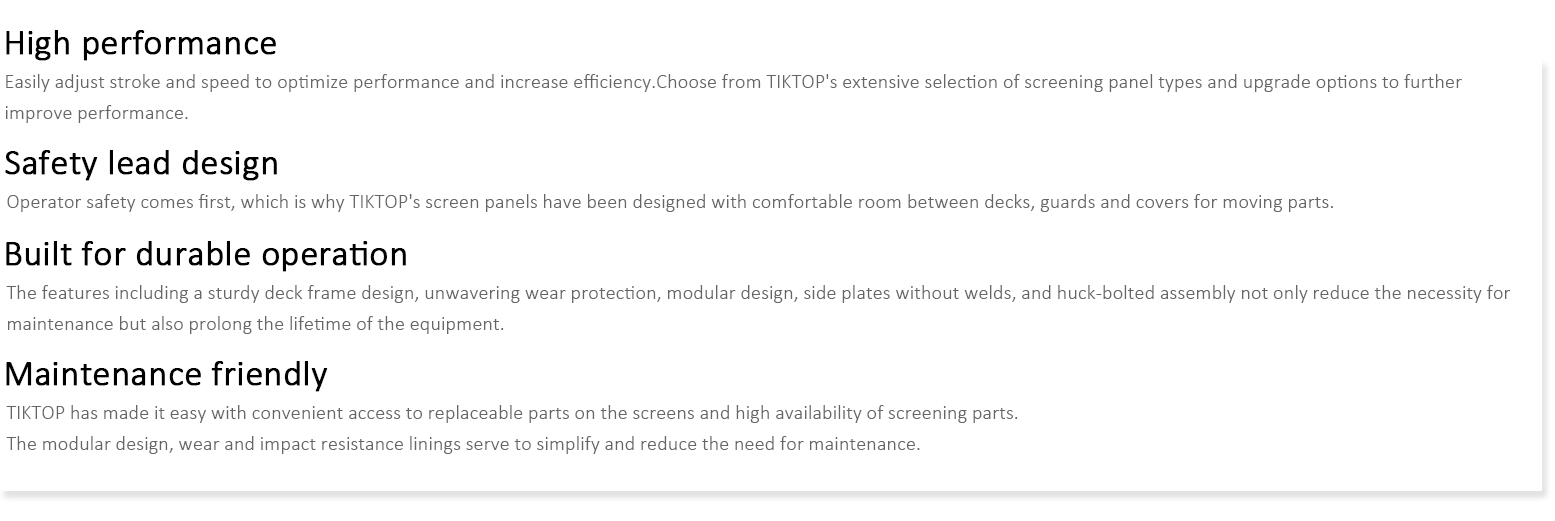Image resolution: width=1555 pixels, height=521 pixels.
Task: Click paragraph mentioning sturdy deck frame design
Action: [758, 308]
